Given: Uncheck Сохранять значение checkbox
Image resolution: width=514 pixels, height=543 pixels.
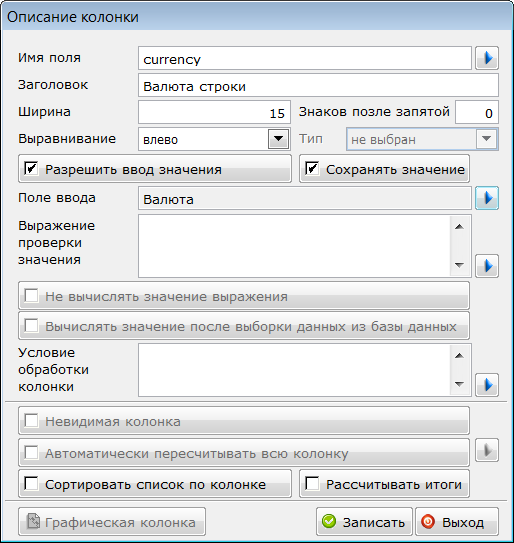Looking at the screenshot, I should coord(312,169).
